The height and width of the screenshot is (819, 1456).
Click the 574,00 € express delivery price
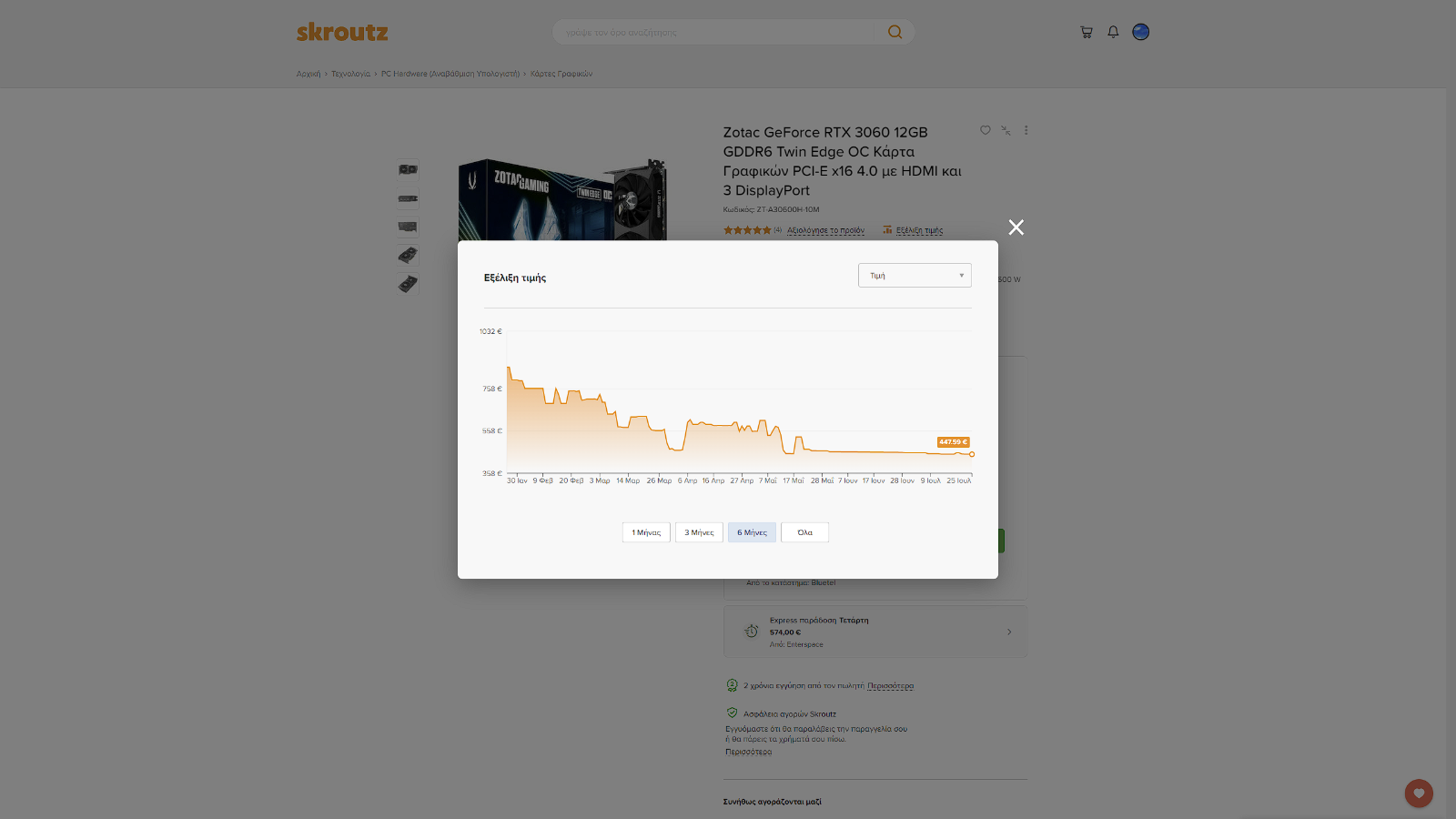pos(785,632)
